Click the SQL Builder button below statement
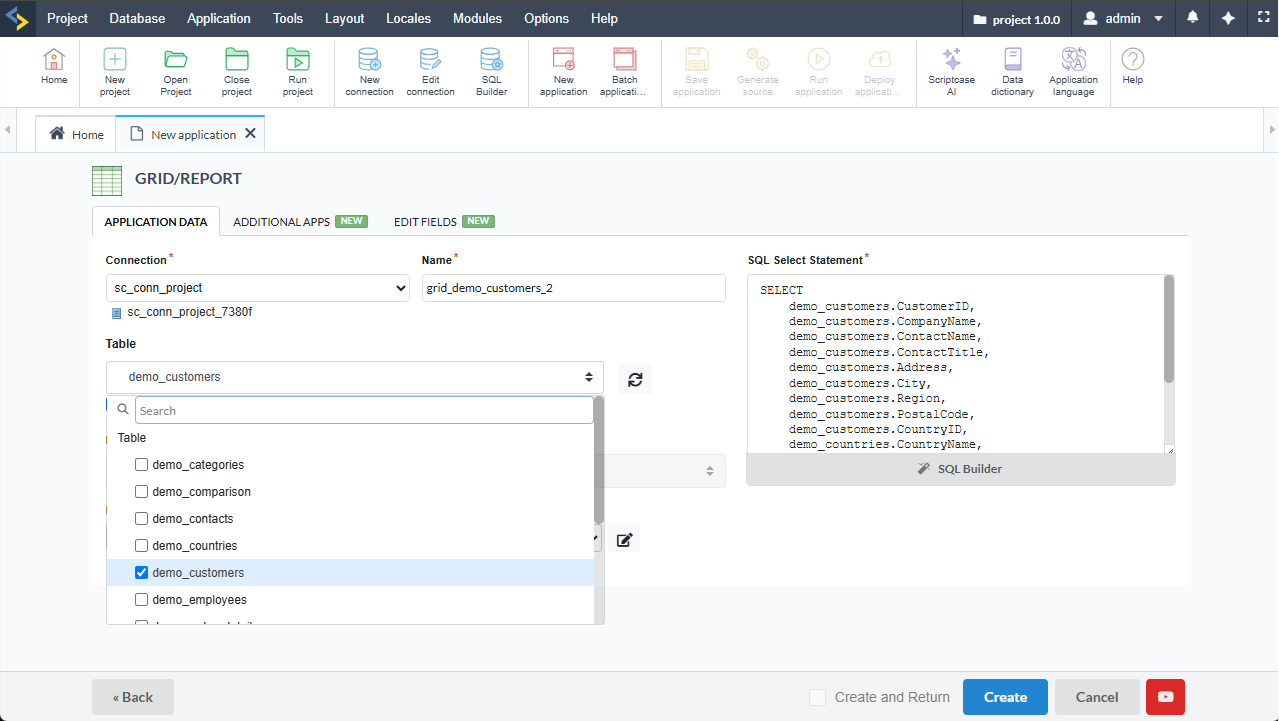The image size is (1279, 721). 961,469
